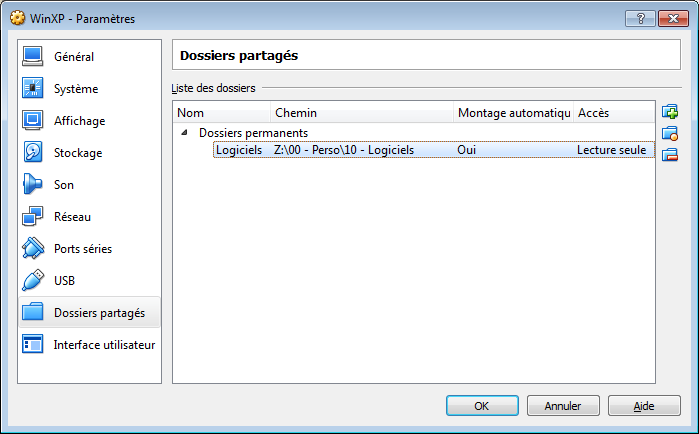Open the Réseau network section

72,217
